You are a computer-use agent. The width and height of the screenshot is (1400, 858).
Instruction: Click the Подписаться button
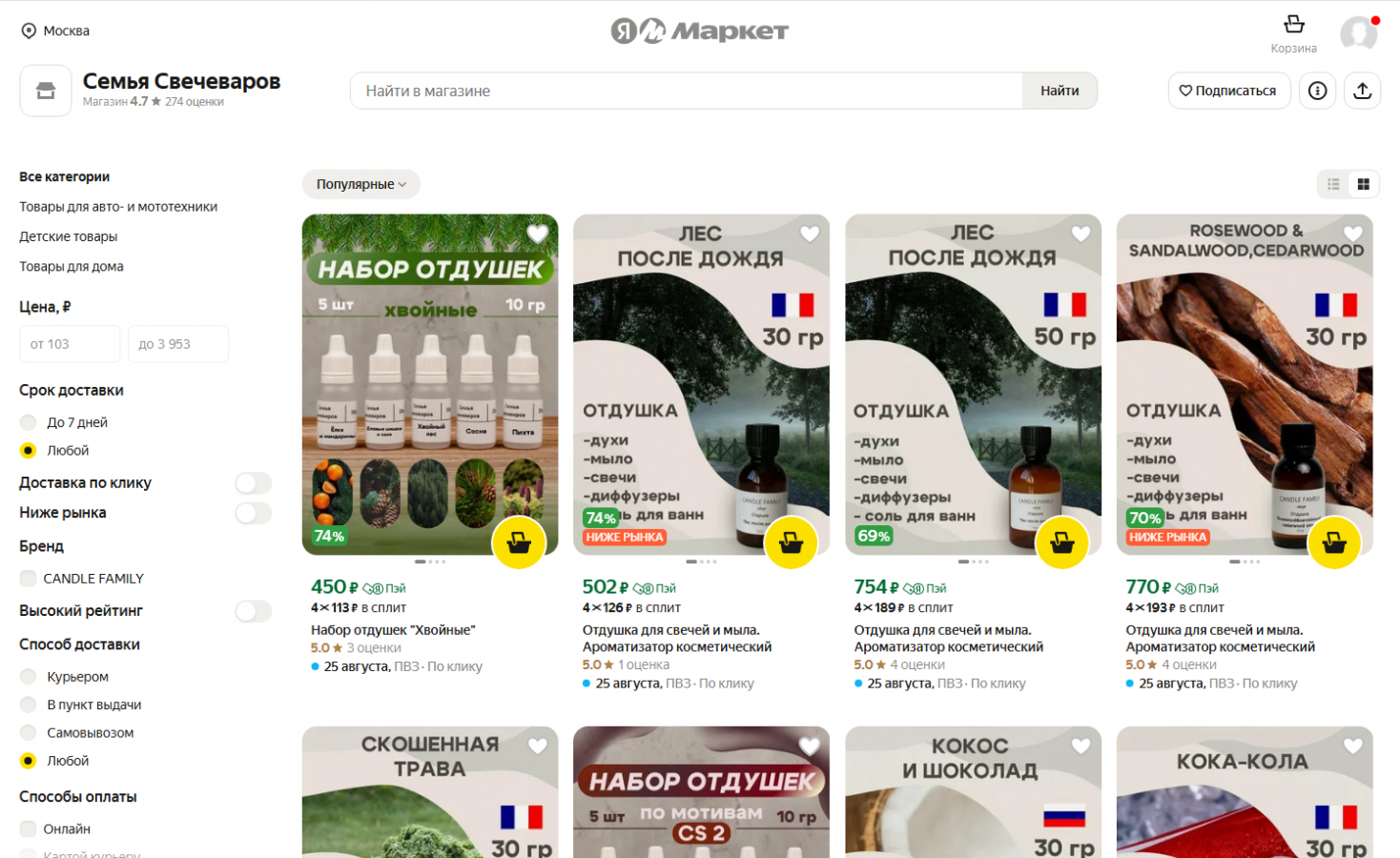pyautogui.click(x=1228, y=91)
